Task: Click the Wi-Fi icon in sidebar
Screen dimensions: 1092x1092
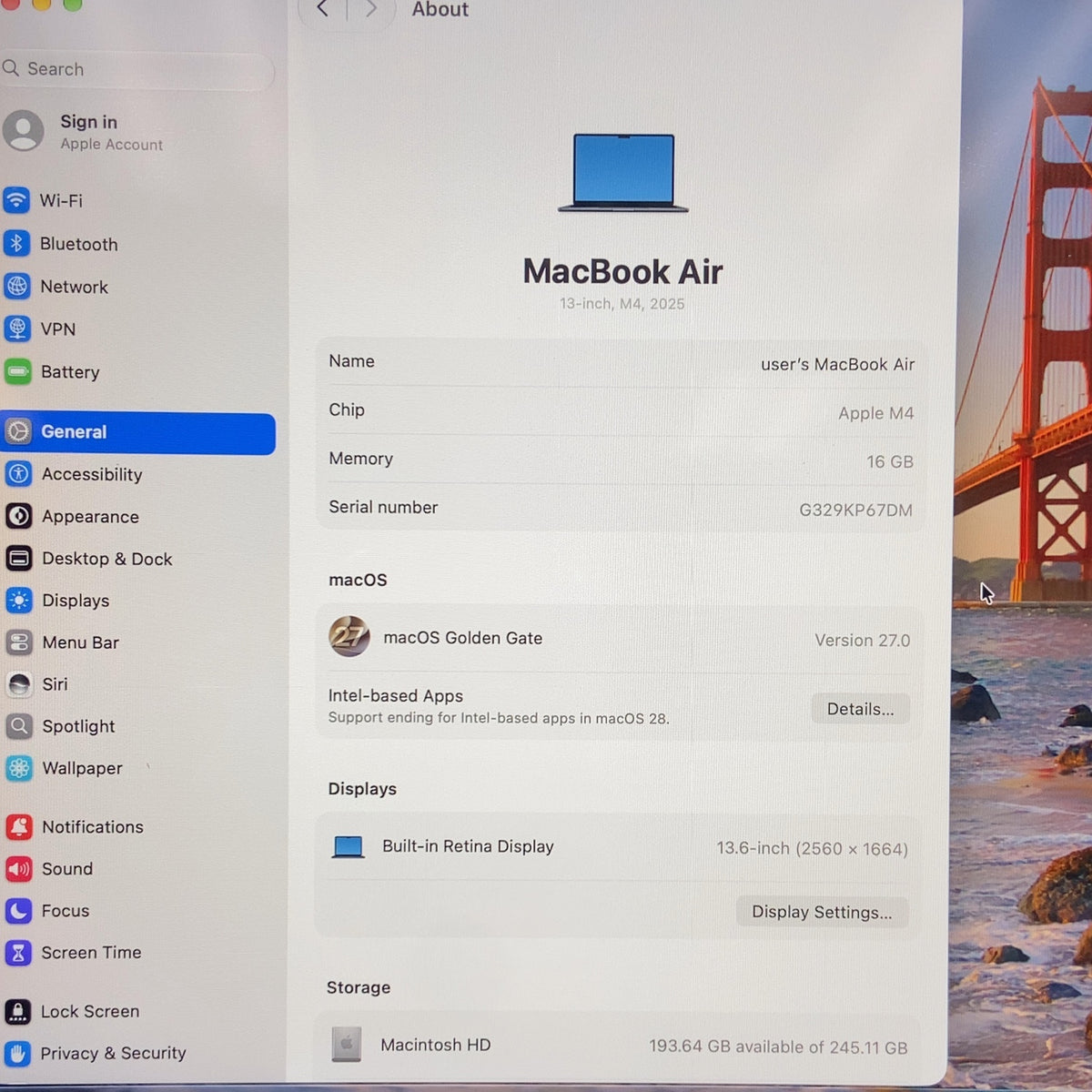Action: [17, 199]
